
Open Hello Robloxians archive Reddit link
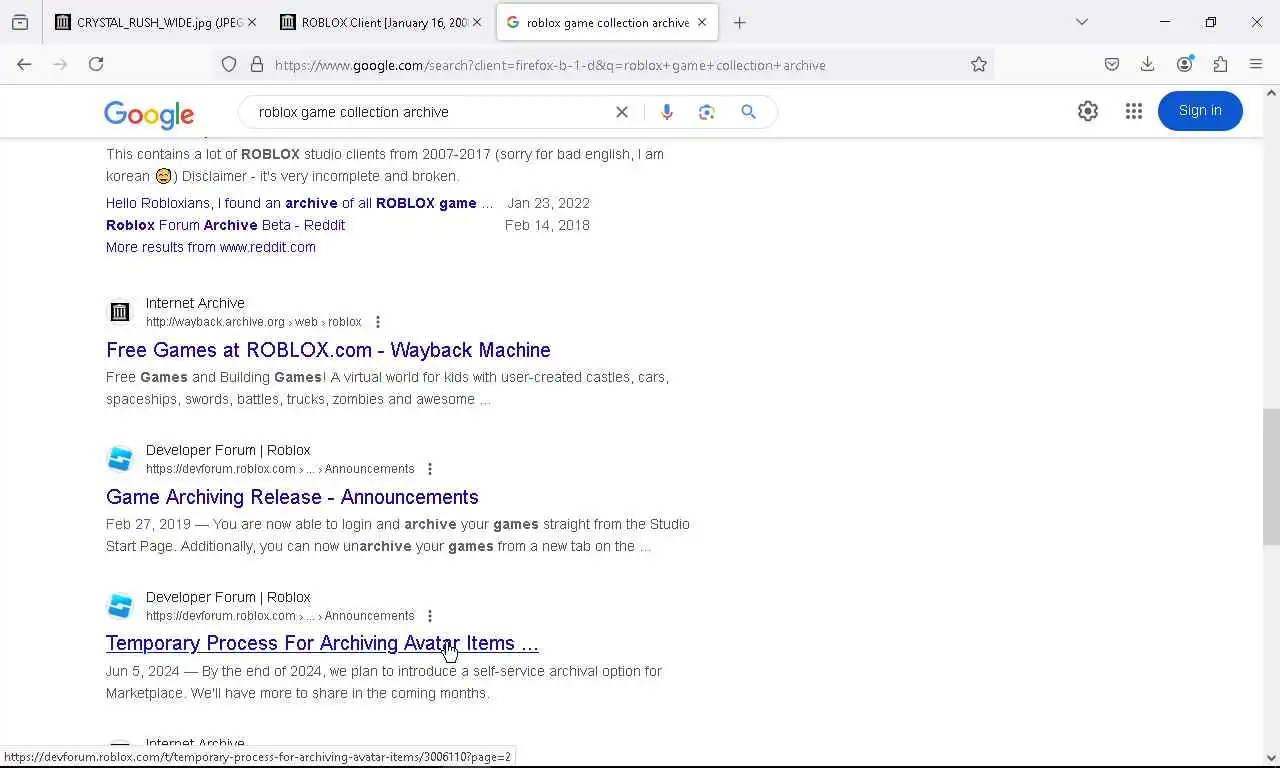click(x=300, y=203)
